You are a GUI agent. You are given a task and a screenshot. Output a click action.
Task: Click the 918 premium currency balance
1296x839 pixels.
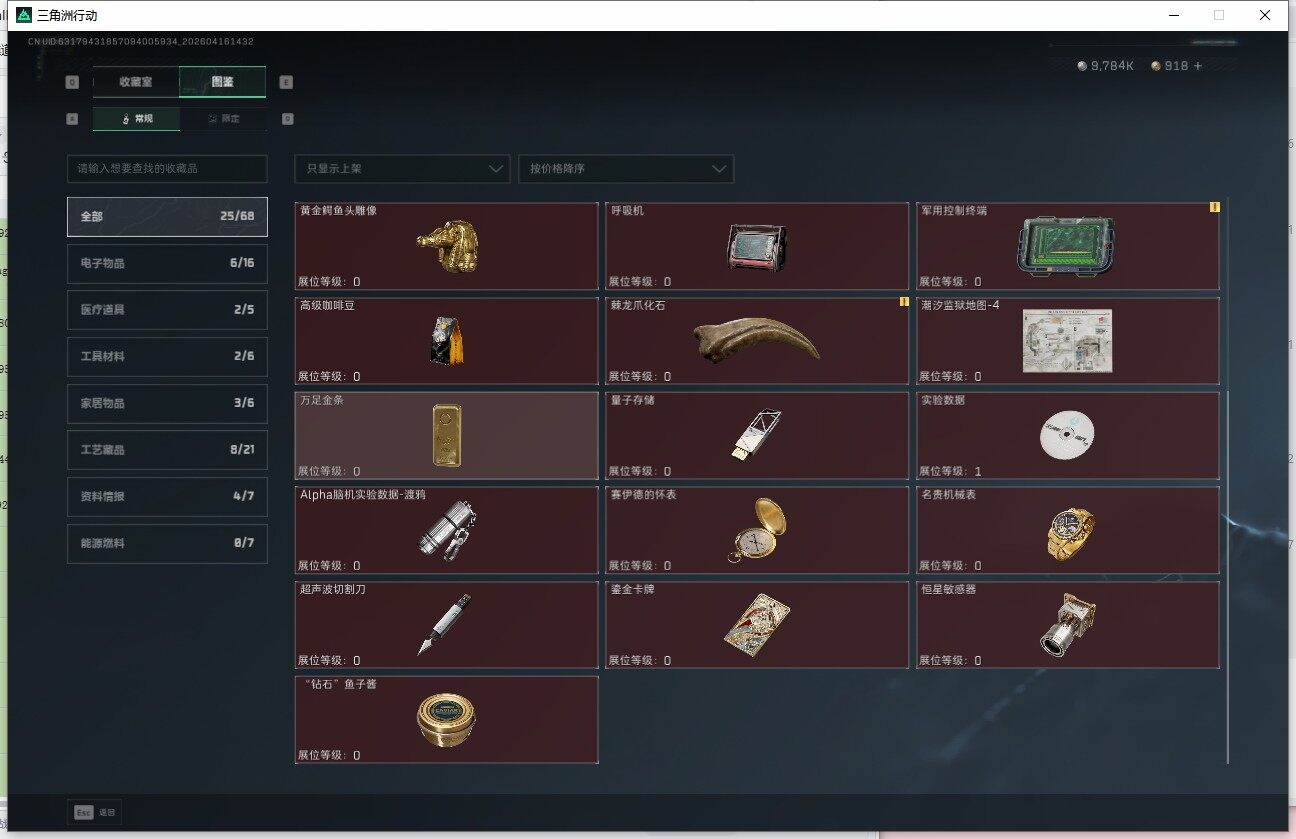tap(1177, 66)
